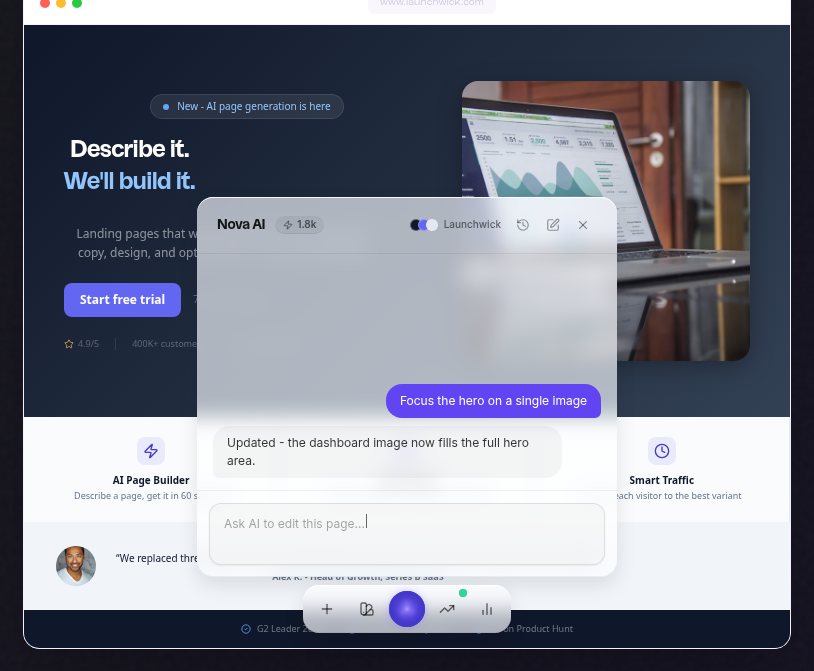Focus the Ask AI to edit input field
This screenshot has width=814, height=671.
point(407,533)
